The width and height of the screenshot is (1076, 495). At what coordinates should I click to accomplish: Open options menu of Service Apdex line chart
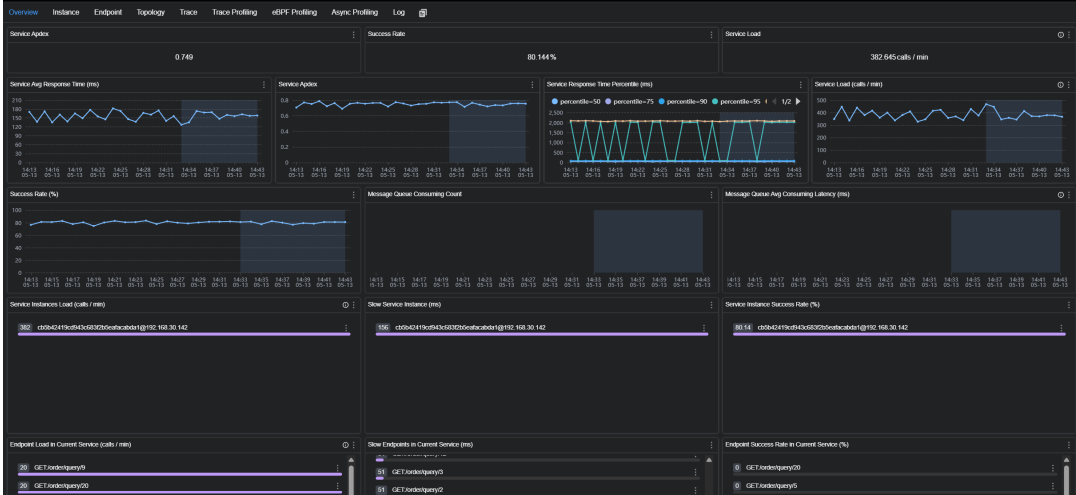pyautogui.click(x=532, y=84)
